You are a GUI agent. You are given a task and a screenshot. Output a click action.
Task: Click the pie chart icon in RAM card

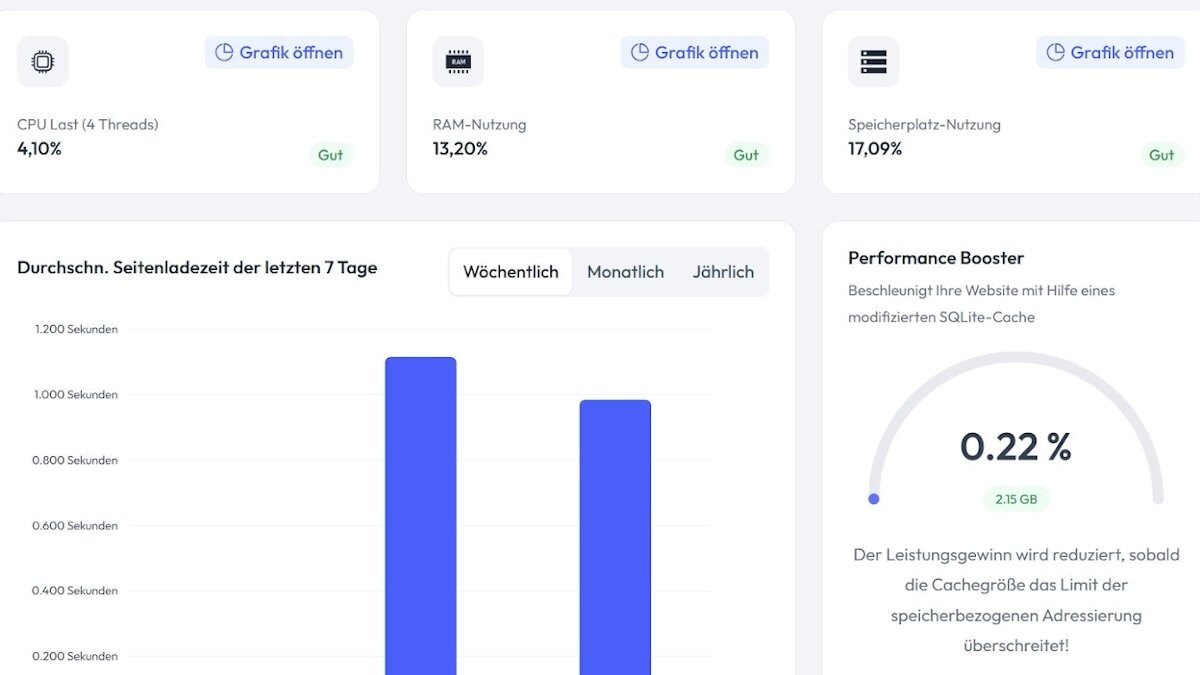pos(640,53)
